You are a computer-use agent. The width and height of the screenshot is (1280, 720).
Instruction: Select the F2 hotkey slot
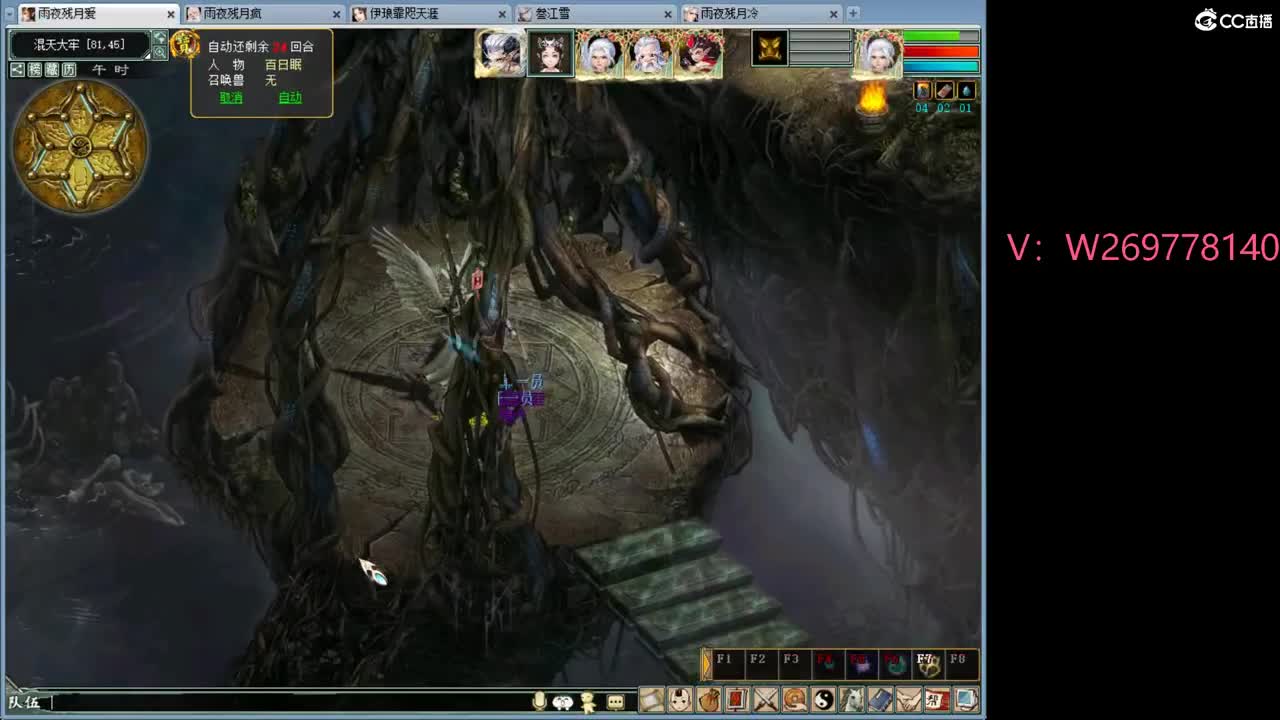pyautogui.click(x=762, y=664)
